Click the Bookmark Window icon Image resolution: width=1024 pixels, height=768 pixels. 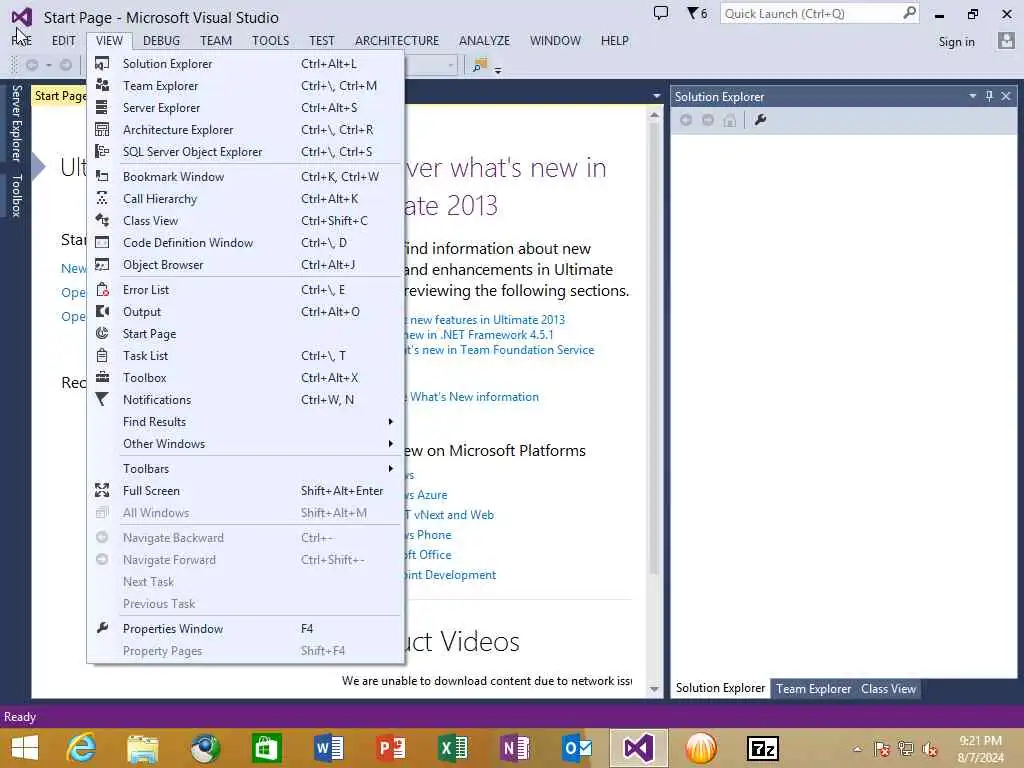[x=102, y=176]
